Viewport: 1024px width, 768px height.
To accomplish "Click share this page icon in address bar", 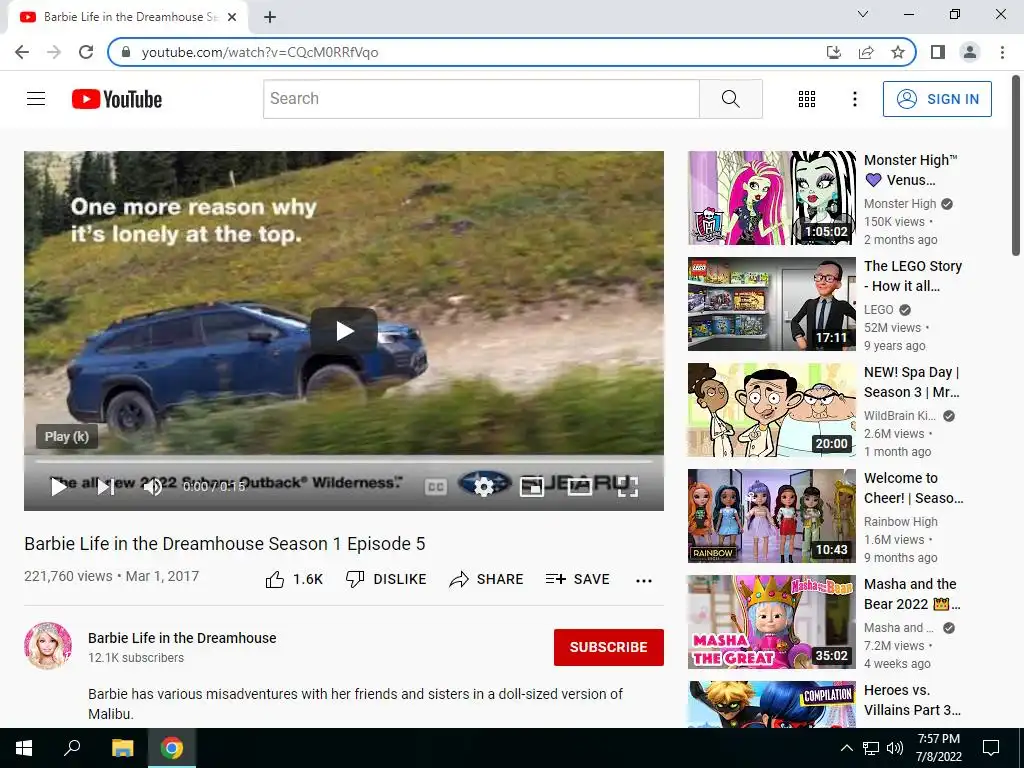I will [866, 52].
